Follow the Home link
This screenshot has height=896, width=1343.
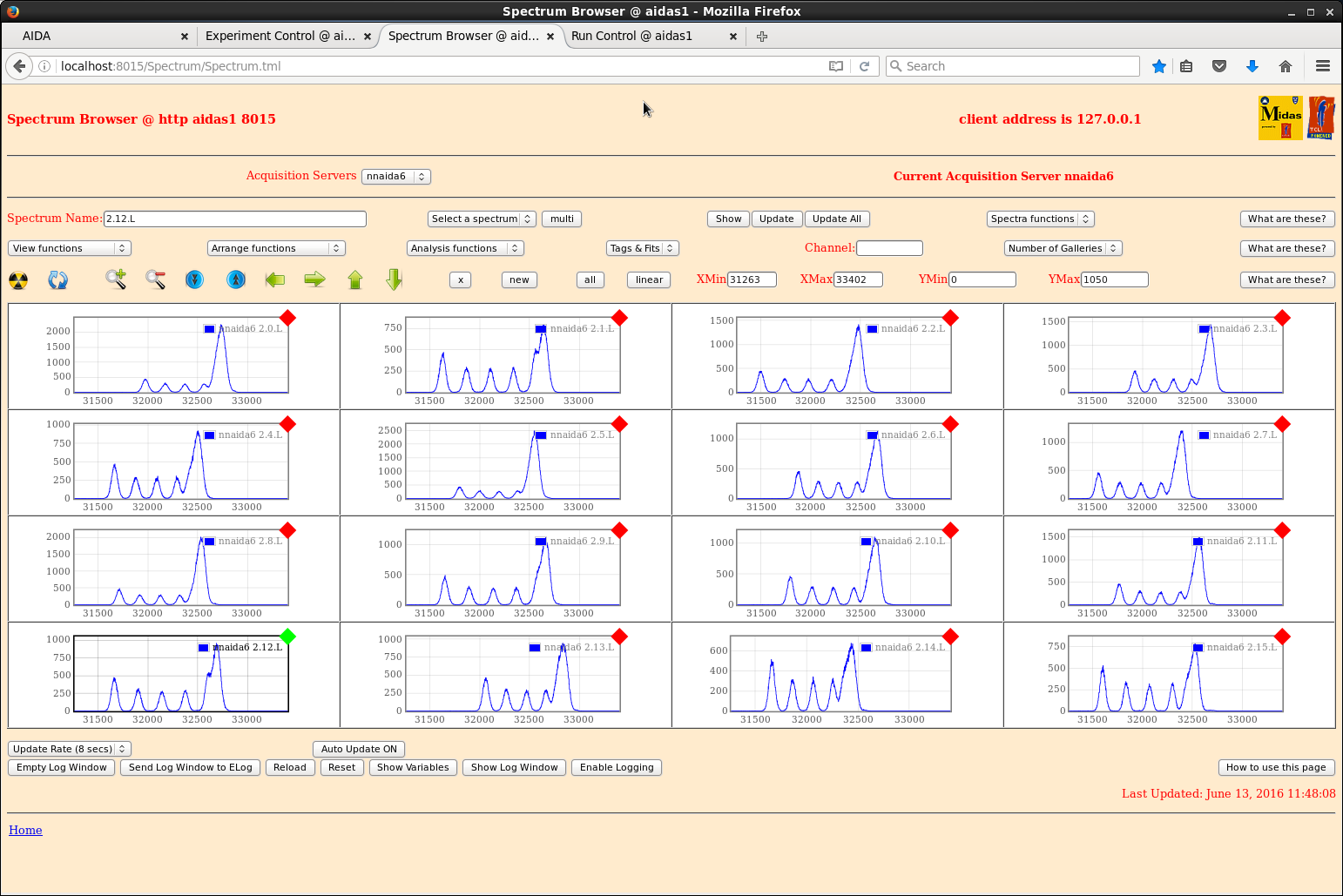[x=25, y=830]
